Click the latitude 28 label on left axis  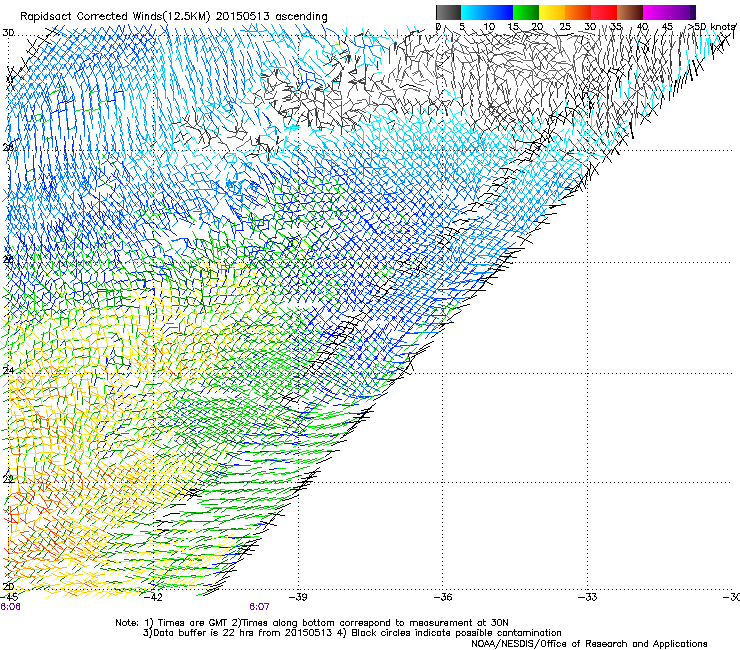coord(8,147)
